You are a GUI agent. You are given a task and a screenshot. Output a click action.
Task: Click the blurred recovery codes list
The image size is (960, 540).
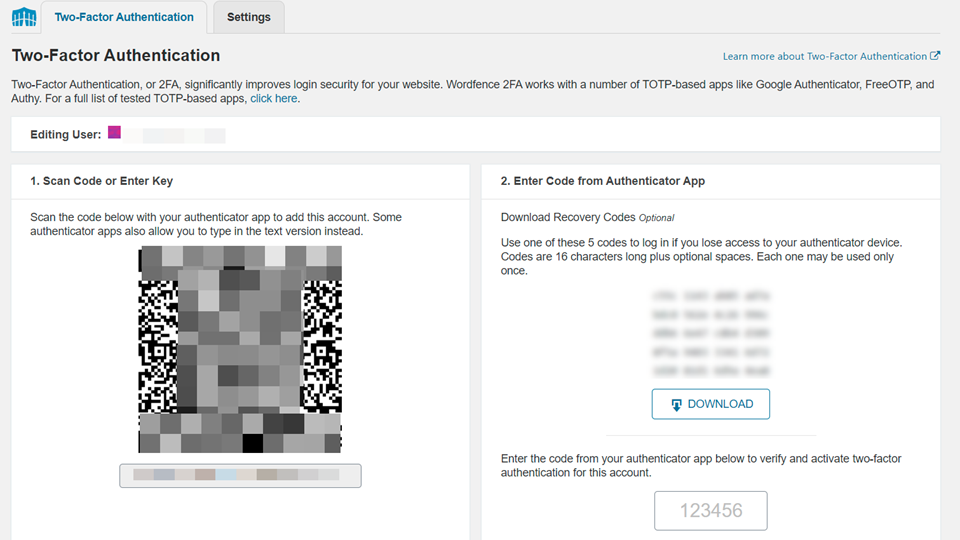click(x=710, y=334)
